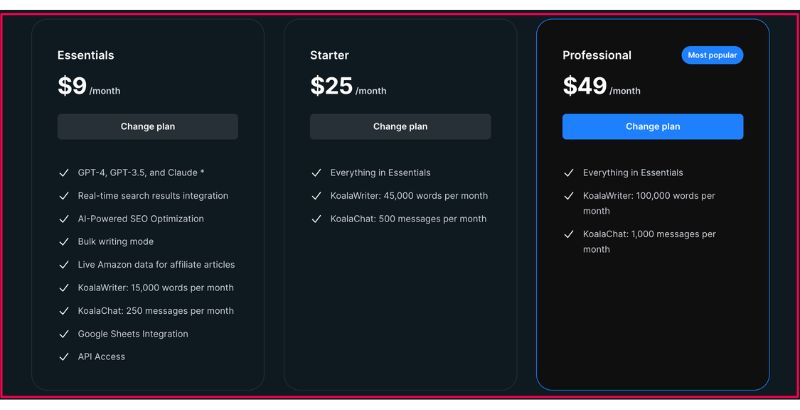Click checkmark beside GPT-4, GPT-3.5, and Claude
This screenshot has width=800, height=410.
pyautogui.click(x=64, y=173)
